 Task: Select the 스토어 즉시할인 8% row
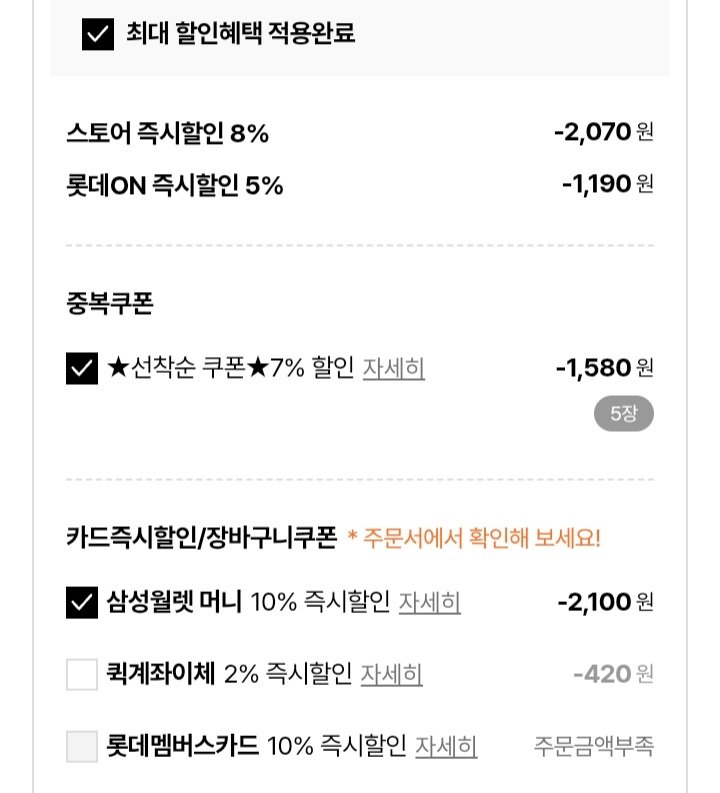(x=167, y=133)
